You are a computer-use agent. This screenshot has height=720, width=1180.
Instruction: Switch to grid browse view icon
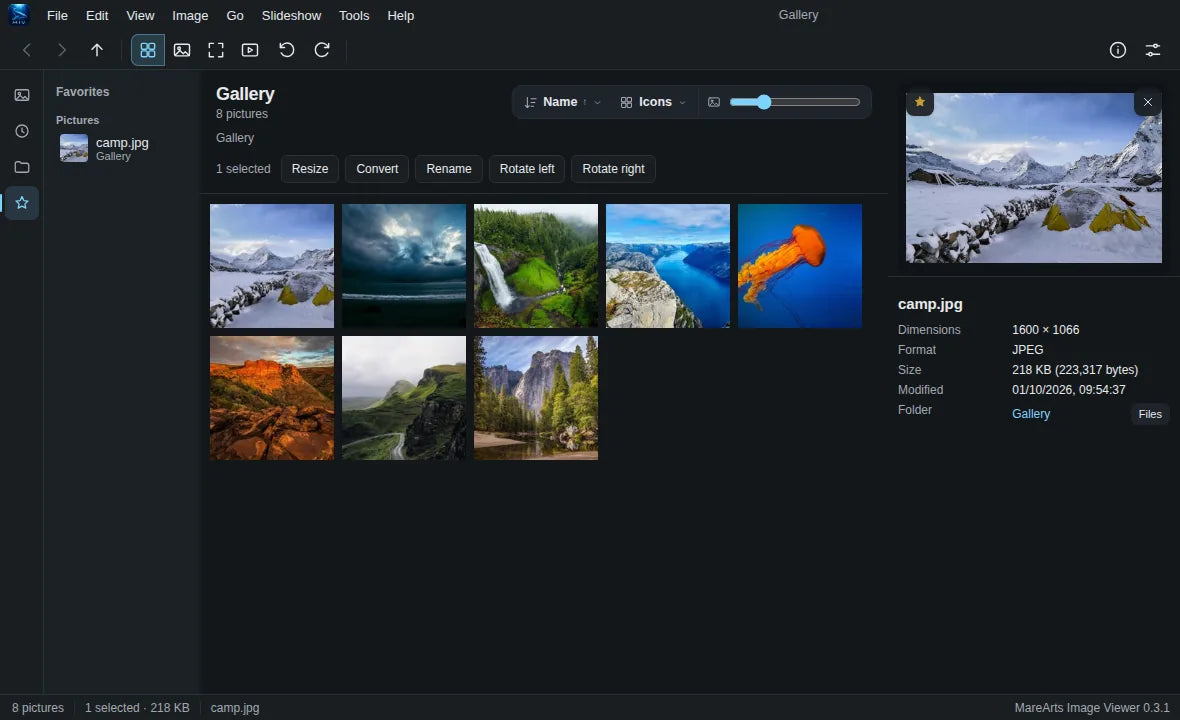tap(148, 50)
